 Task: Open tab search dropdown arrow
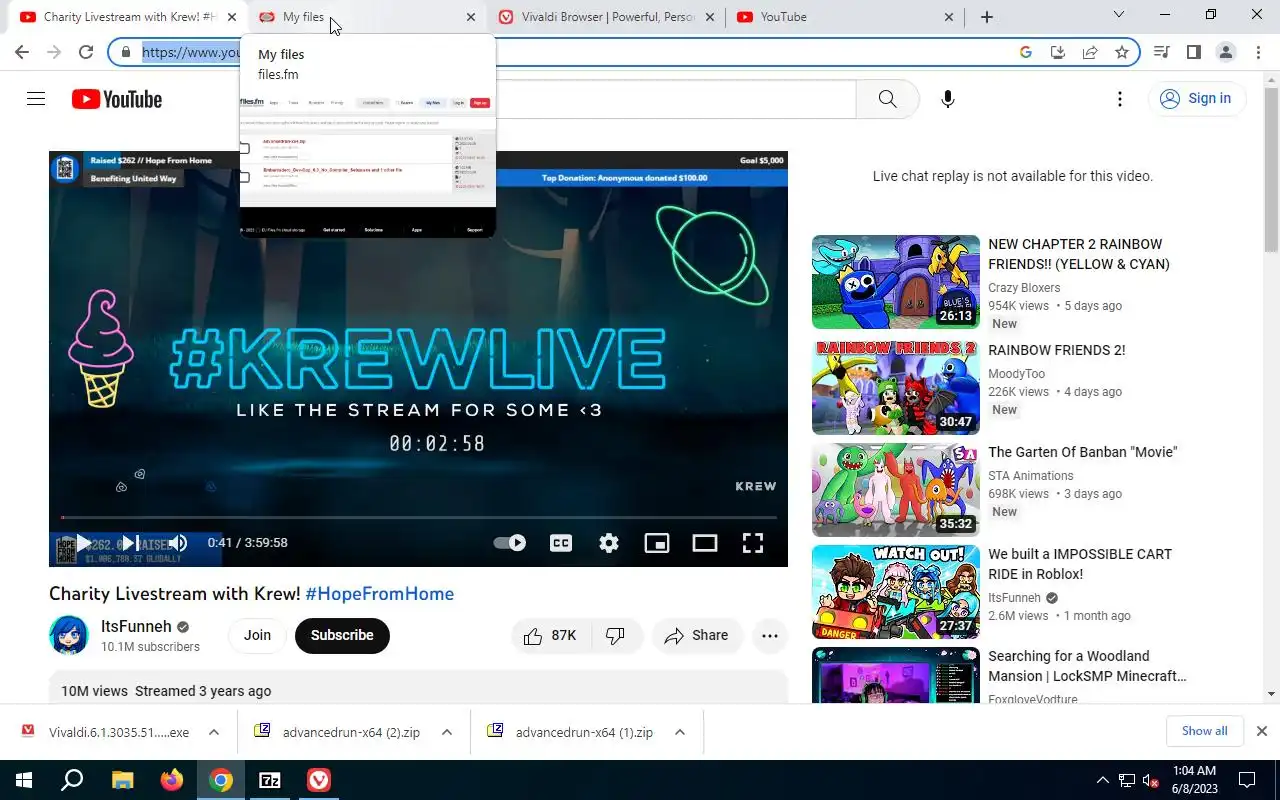(1119, 14)
